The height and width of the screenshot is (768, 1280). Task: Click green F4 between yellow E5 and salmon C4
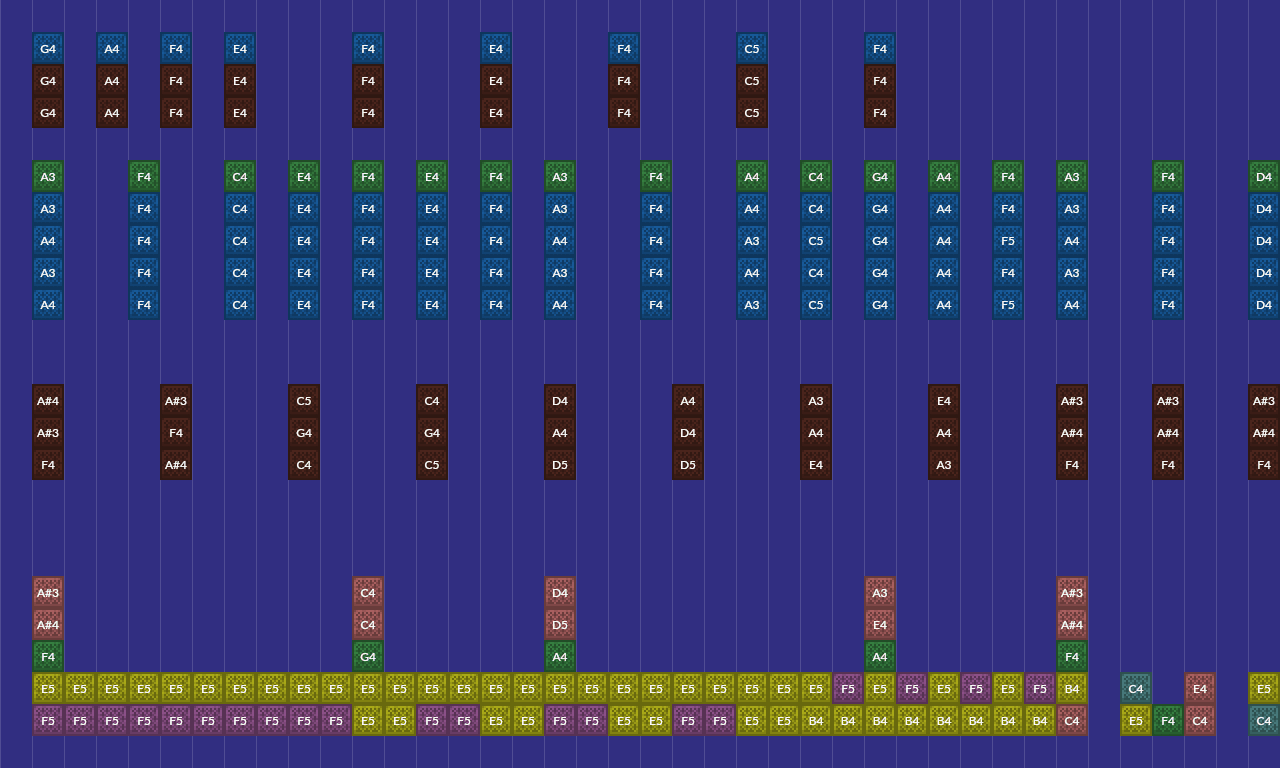pyautogui.click(x=1168, y=721)
